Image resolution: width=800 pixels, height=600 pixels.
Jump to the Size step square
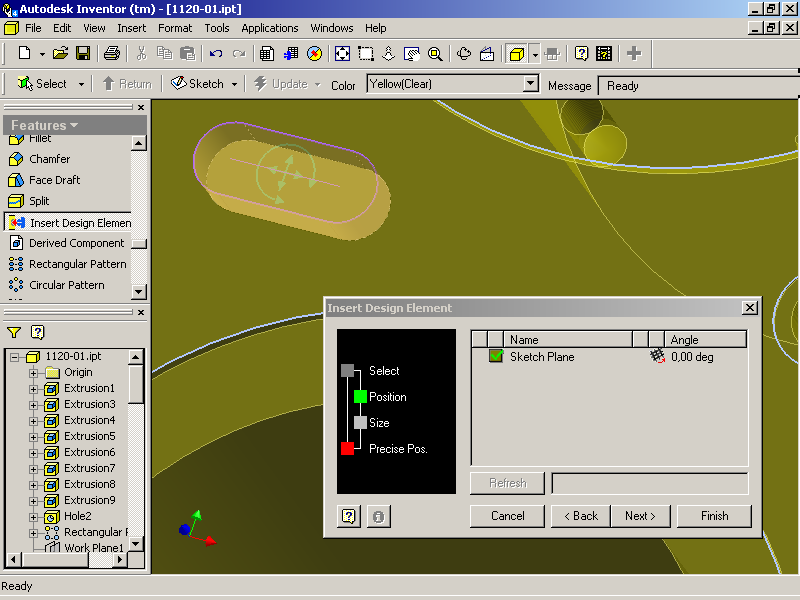click(x=360, y=422)
